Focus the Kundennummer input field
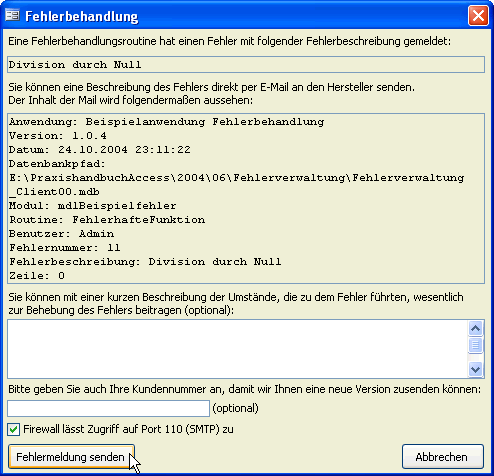The image size is (494, 476). click(108, 408)
